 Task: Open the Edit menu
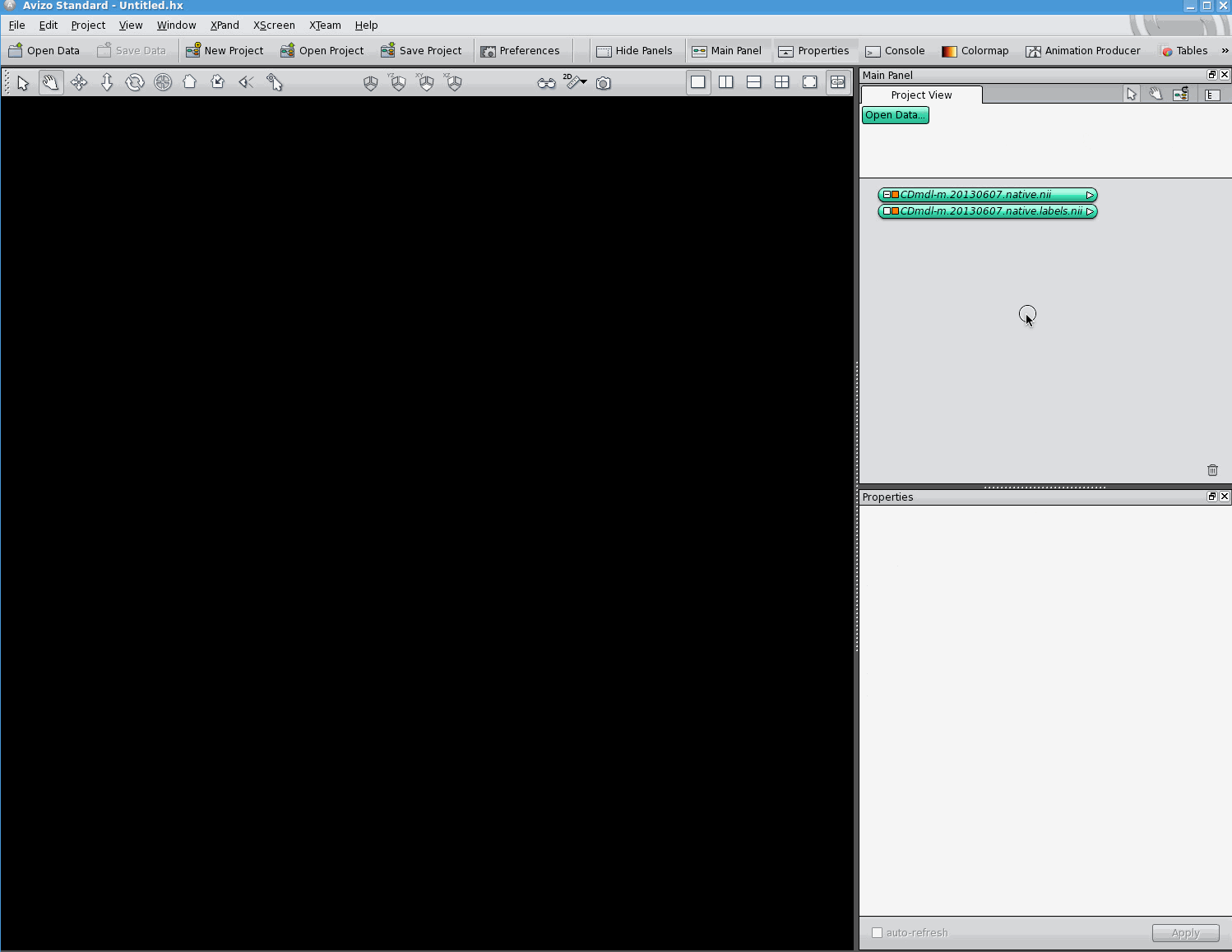(49, 25)
